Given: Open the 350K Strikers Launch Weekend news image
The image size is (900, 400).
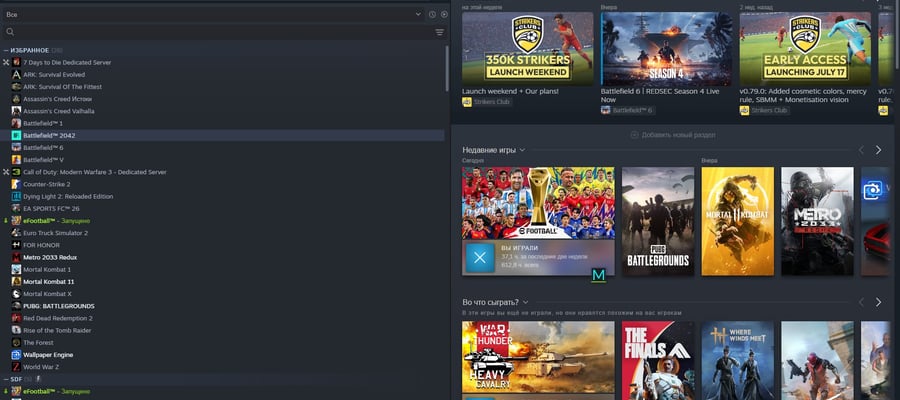Looking at the screenshot, I should [527, 49].
